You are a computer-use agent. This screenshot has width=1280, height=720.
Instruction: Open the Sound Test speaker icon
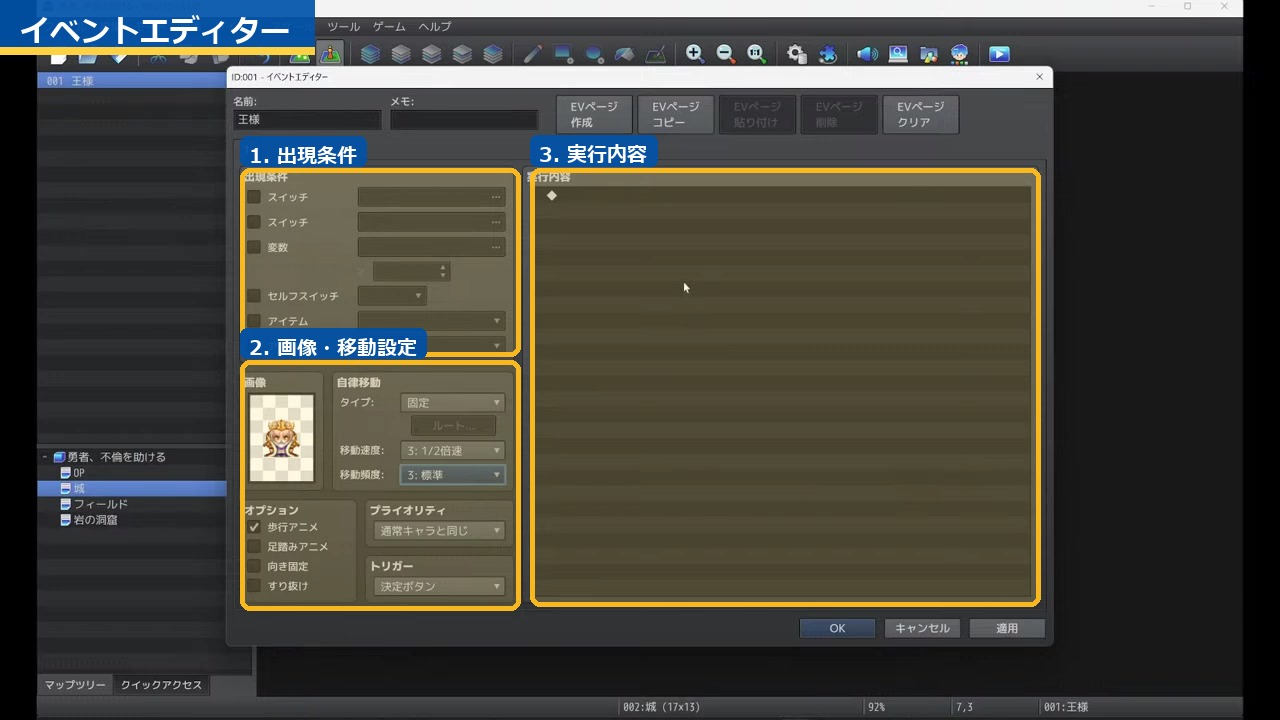click(867, 54)
